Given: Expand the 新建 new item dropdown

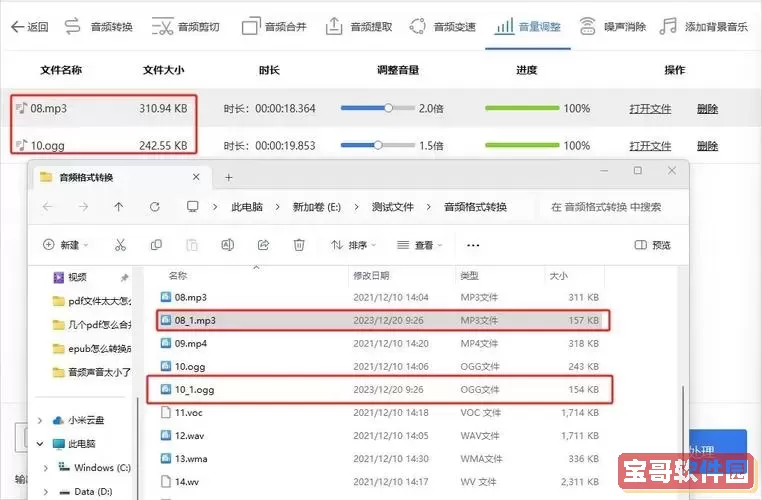Looking at the screenshot, I should tap(67, 245).
